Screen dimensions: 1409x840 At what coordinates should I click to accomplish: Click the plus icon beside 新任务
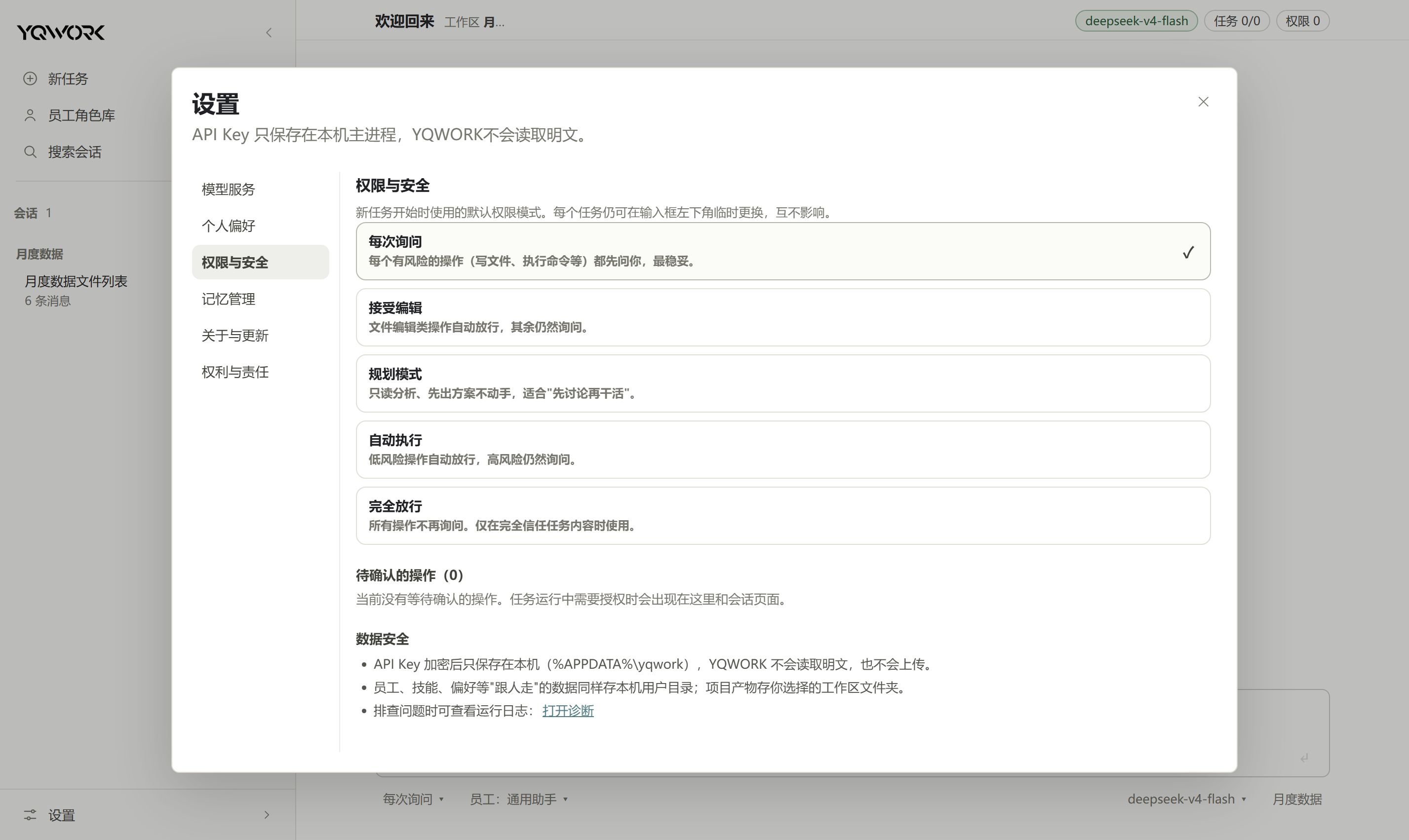point(30,78)
